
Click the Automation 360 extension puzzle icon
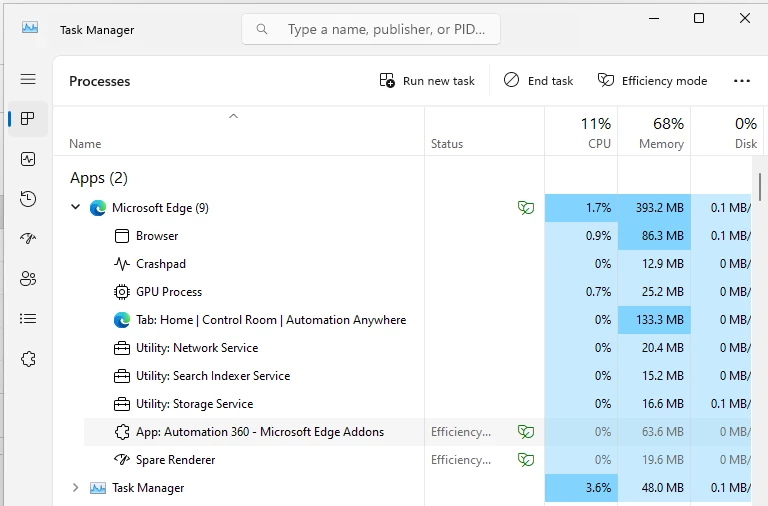click(121, 432)
